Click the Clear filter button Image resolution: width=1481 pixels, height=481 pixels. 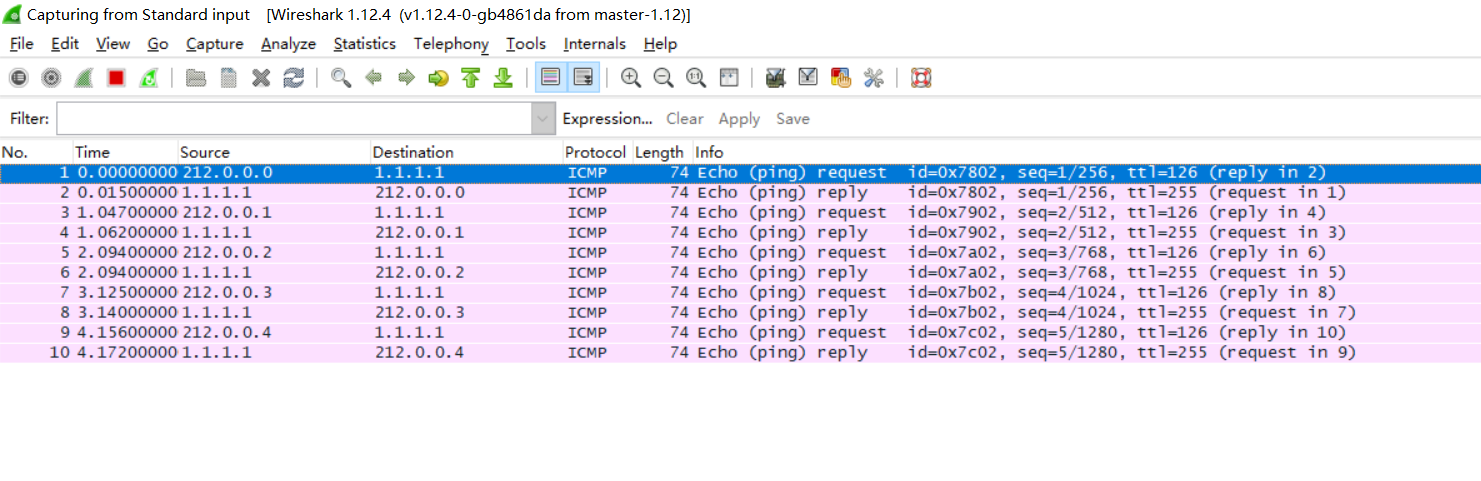coord(685,119)
